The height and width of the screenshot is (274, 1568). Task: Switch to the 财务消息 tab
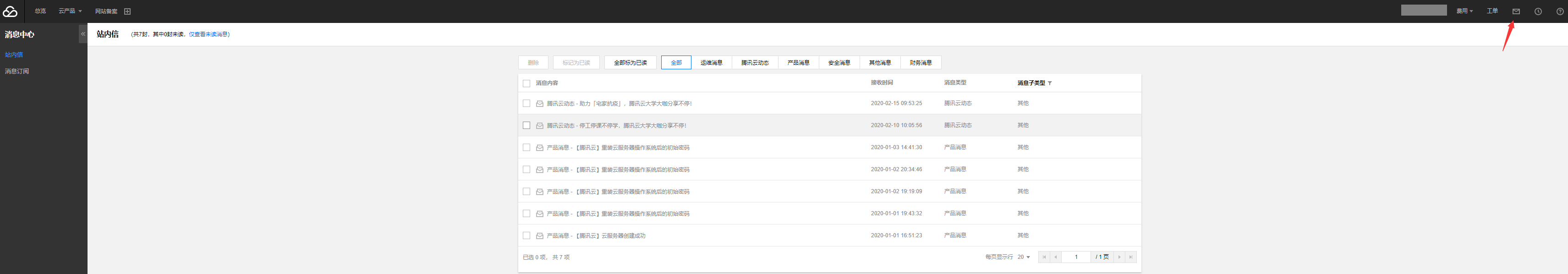921,63
